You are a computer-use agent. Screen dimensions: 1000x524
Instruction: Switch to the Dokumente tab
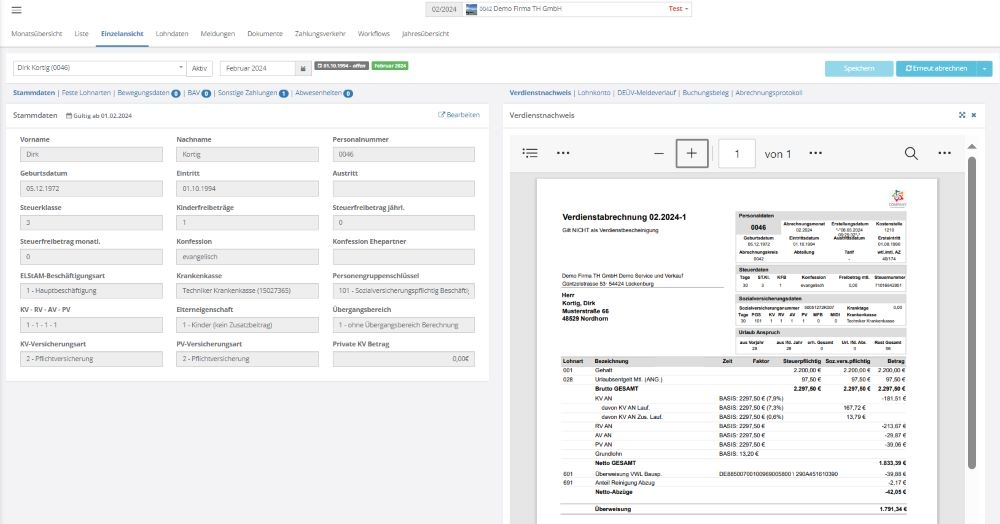click(265, 34)
